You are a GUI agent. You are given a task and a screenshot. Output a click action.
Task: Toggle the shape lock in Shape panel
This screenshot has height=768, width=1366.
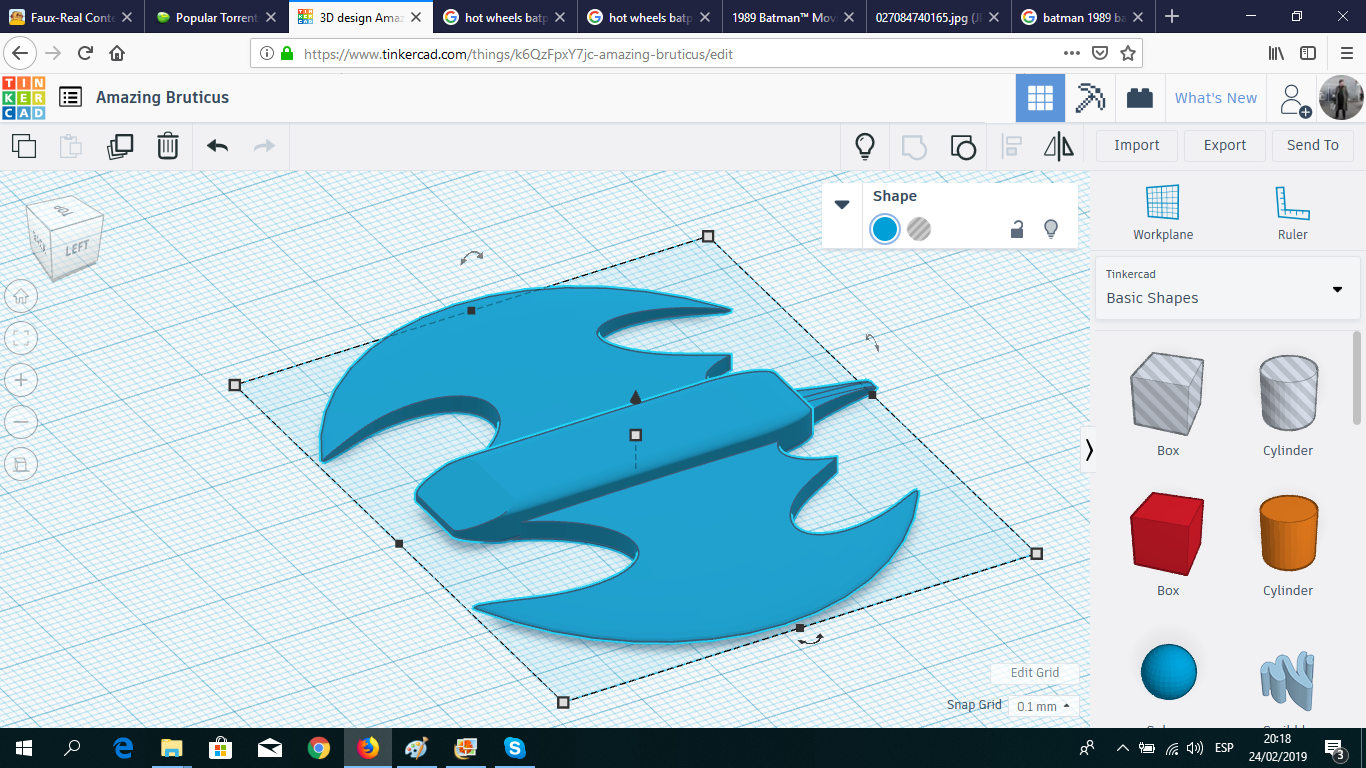(1016, 228)
